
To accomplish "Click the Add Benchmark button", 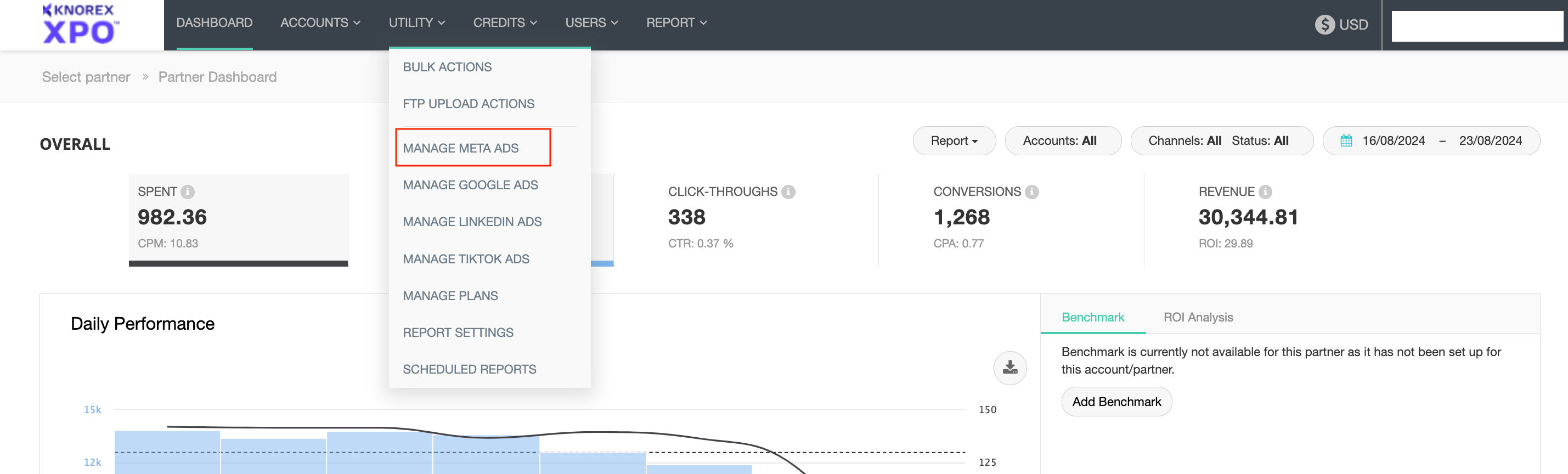I will point(1116,402).
